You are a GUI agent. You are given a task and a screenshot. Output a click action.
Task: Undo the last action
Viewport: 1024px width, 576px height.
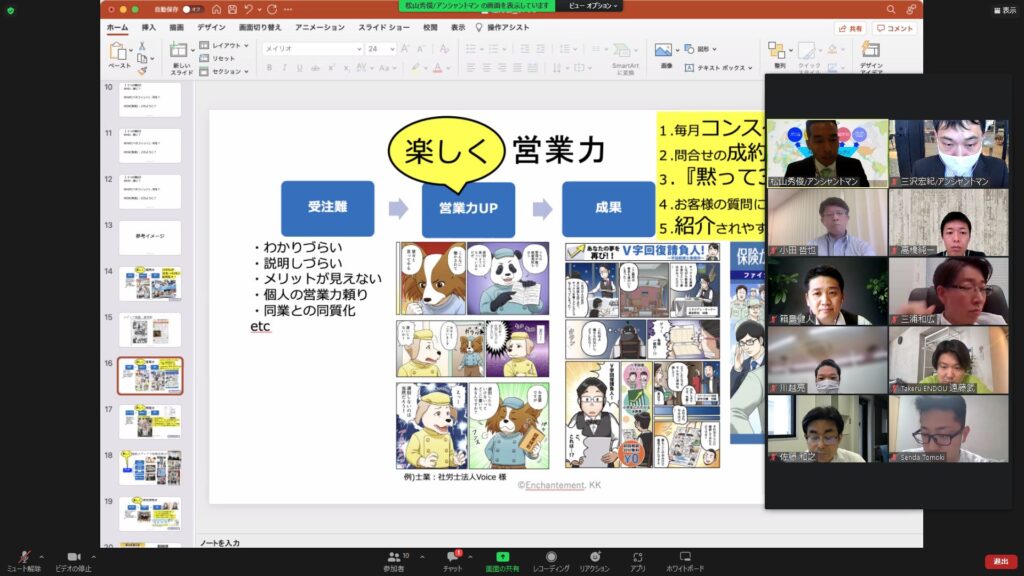coord(248,10)
